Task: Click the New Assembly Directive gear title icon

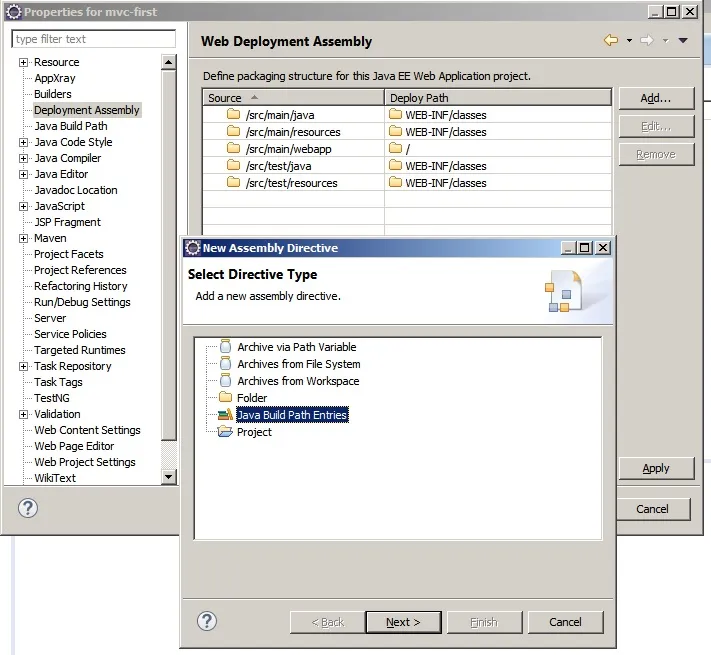Action: 193,247
